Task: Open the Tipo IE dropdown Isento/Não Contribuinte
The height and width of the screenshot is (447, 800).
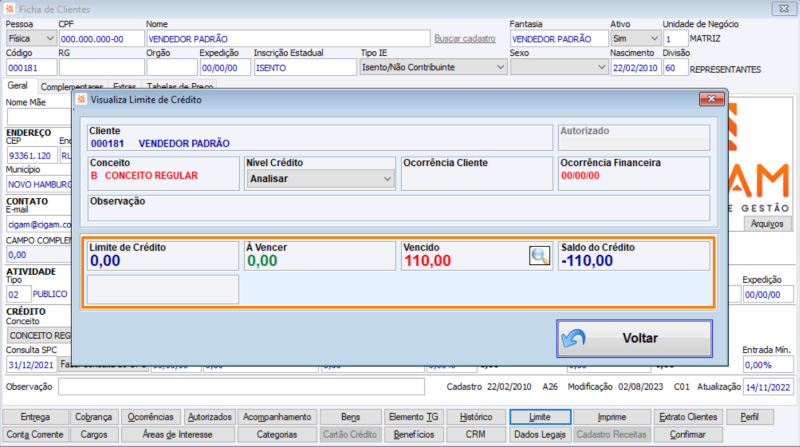Action: [433, 67]
